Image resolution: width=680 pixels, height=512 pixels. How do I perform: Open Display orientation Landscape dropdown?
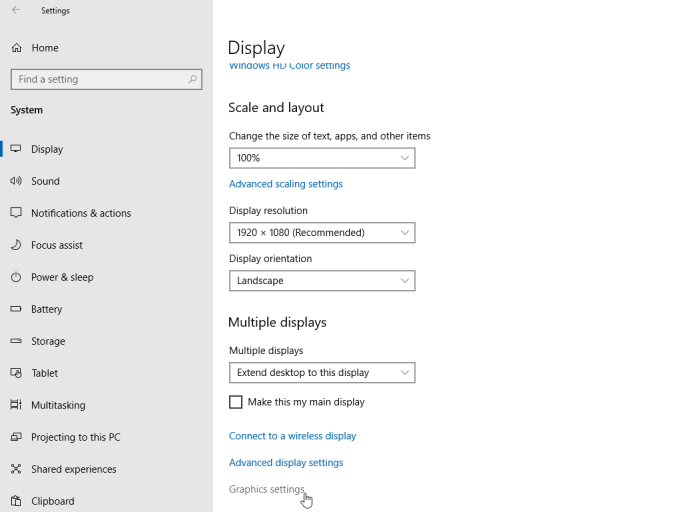tap(321, 281)
